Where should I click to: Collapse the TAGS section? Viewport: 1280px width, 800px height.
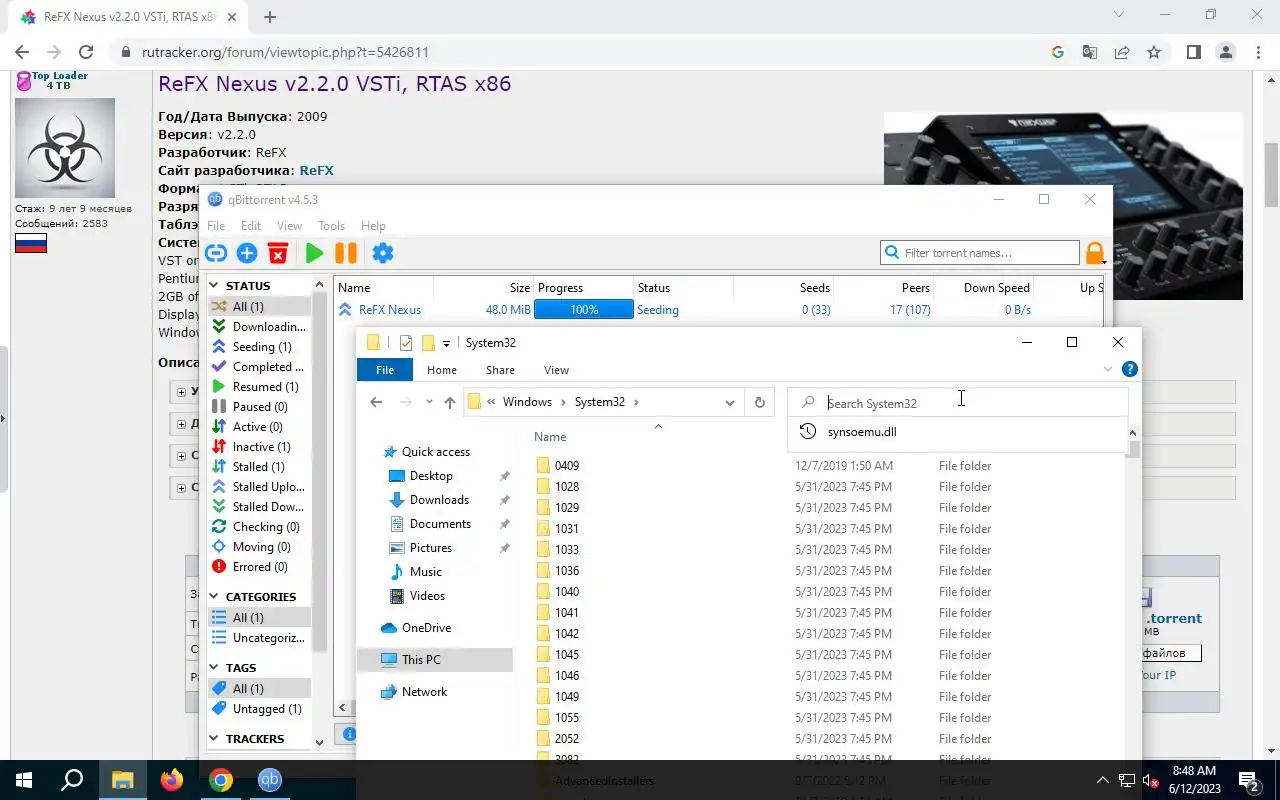pyautogui.click(x=213, y=668)
